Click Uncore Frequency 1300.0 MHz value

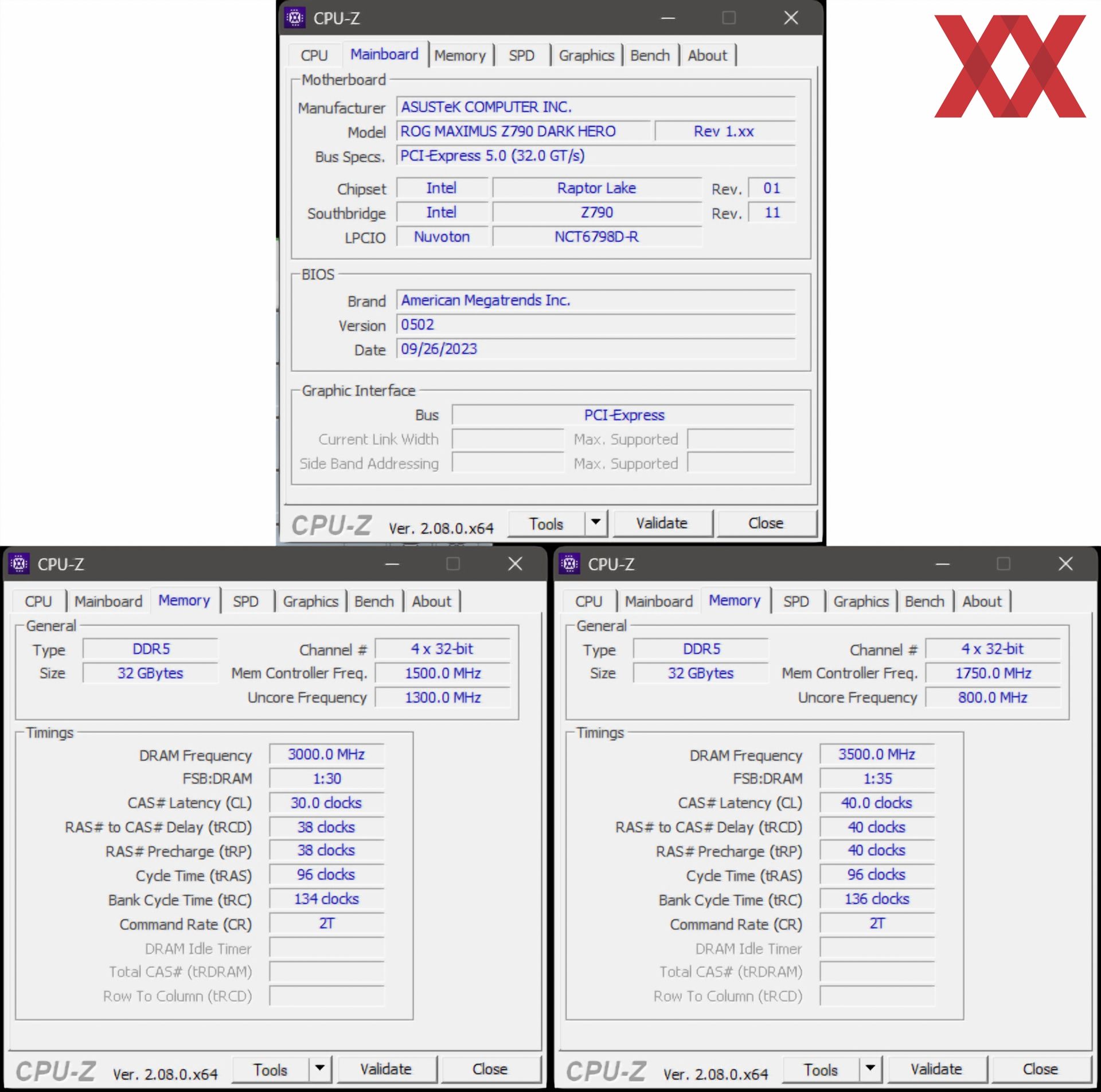(x=443, y=698)
